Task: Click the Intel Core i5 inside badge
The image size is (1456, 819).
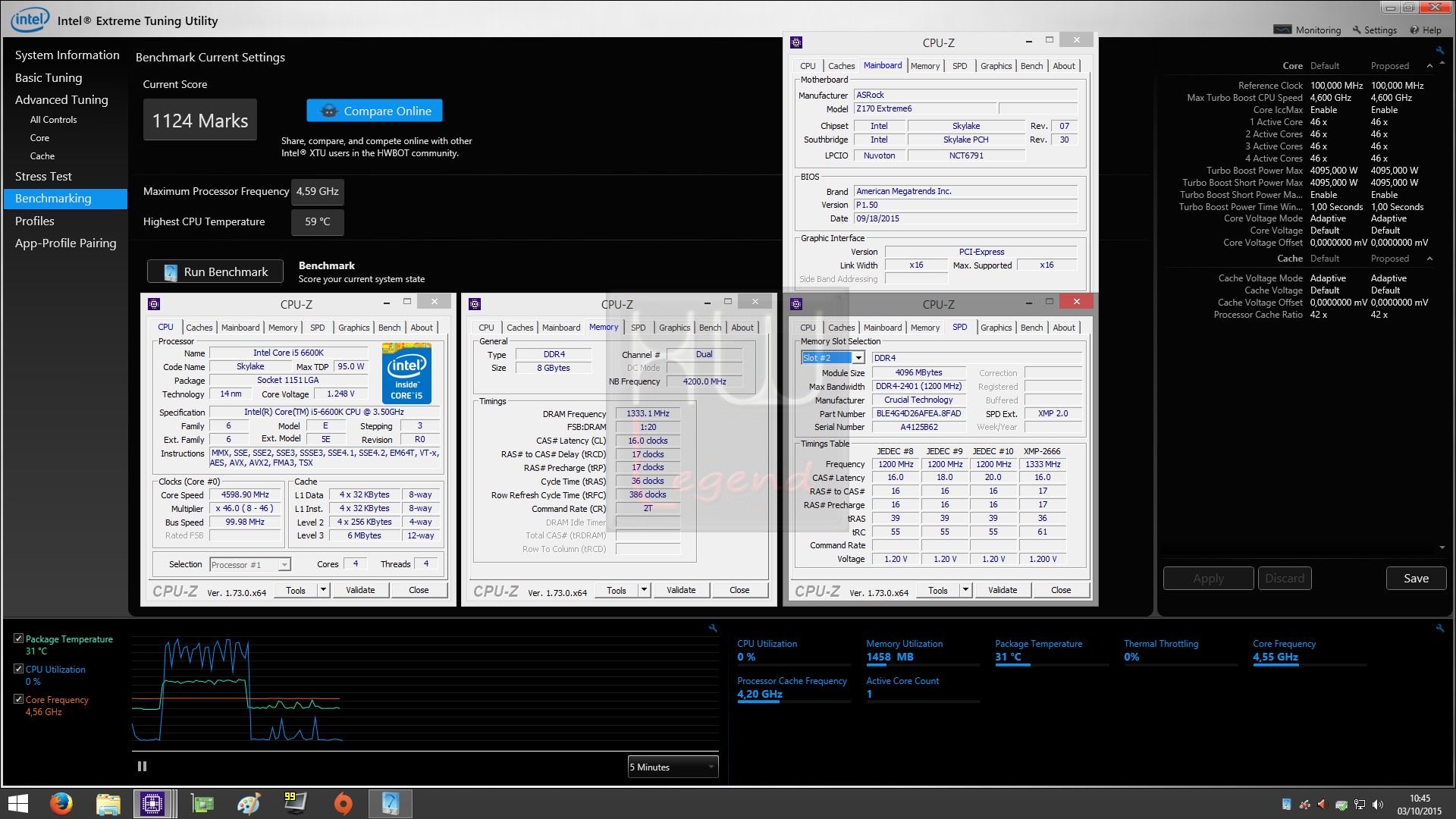Action: coord(406,373)
